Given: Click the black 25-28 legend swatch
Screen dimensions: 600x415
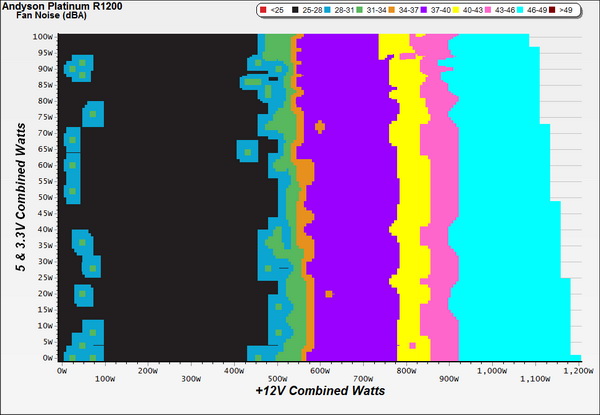Looking at the screenshot, I should click(x=295, y=10).
